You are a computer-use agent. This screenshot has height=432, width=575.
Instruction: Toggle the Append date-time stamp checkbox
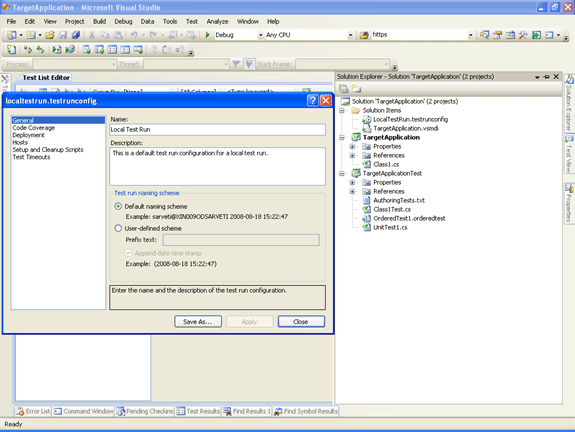[x=128, y=253]
